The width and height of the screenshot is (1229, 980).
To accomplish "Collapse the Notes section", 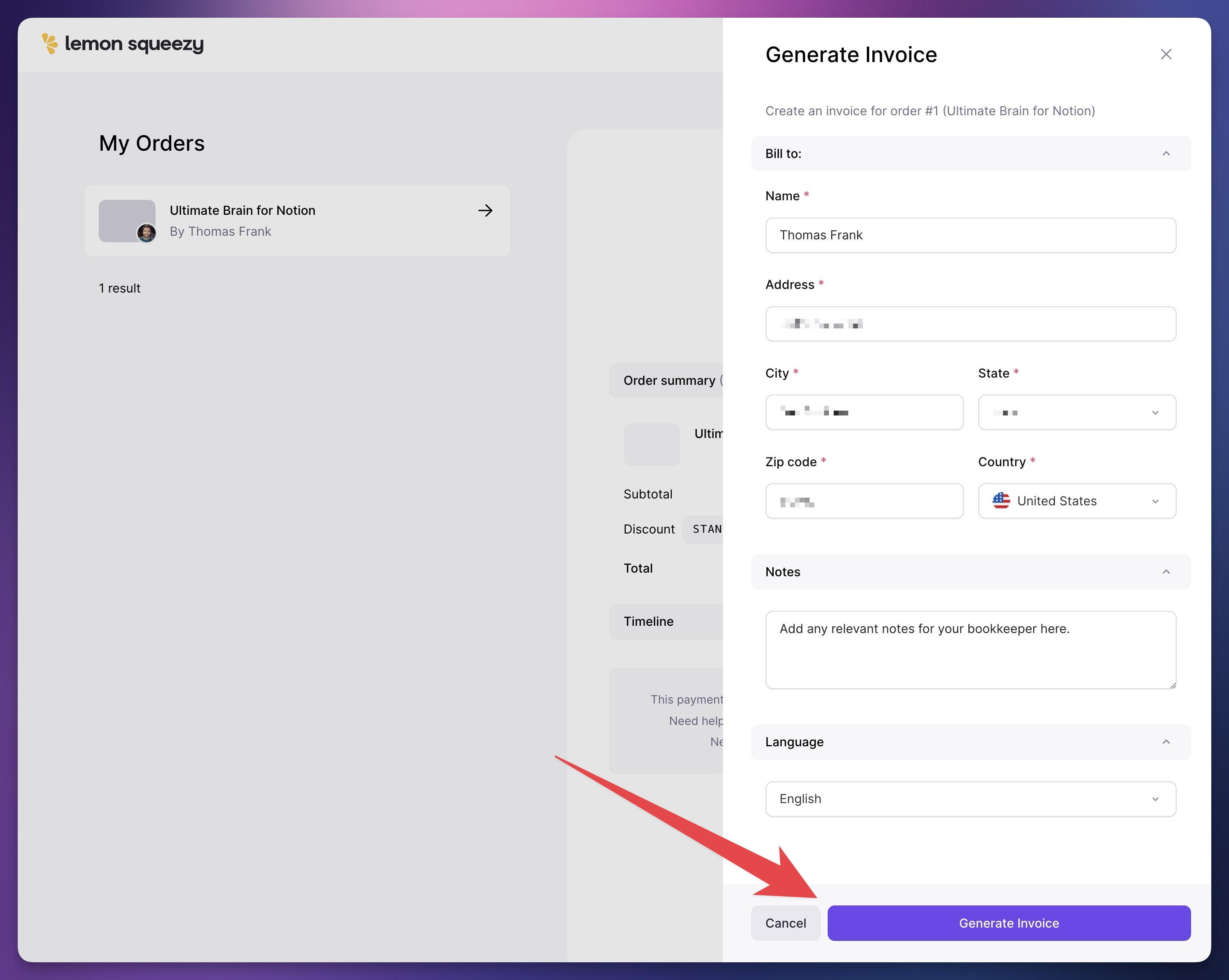I will pyautogui.click(x=1166, y=572).
